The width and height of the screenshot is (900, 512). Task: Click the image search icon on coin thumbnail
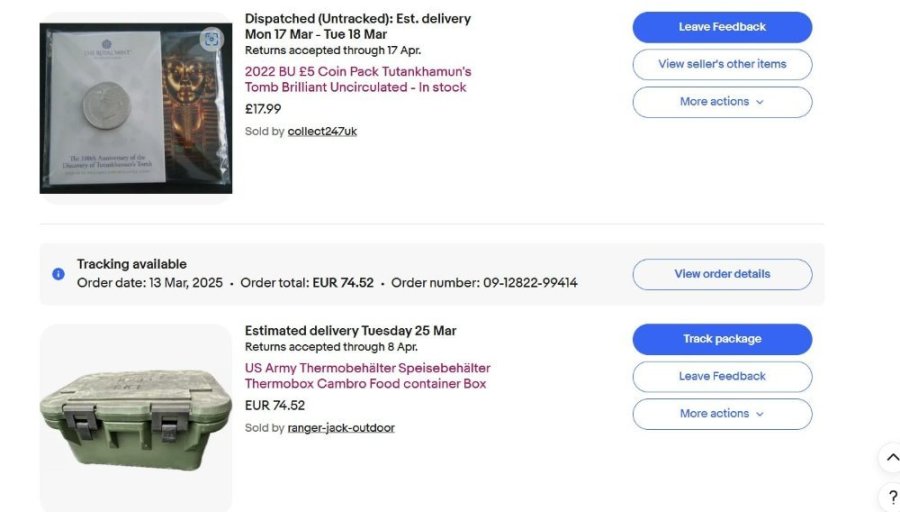click(x=211, y=39)
